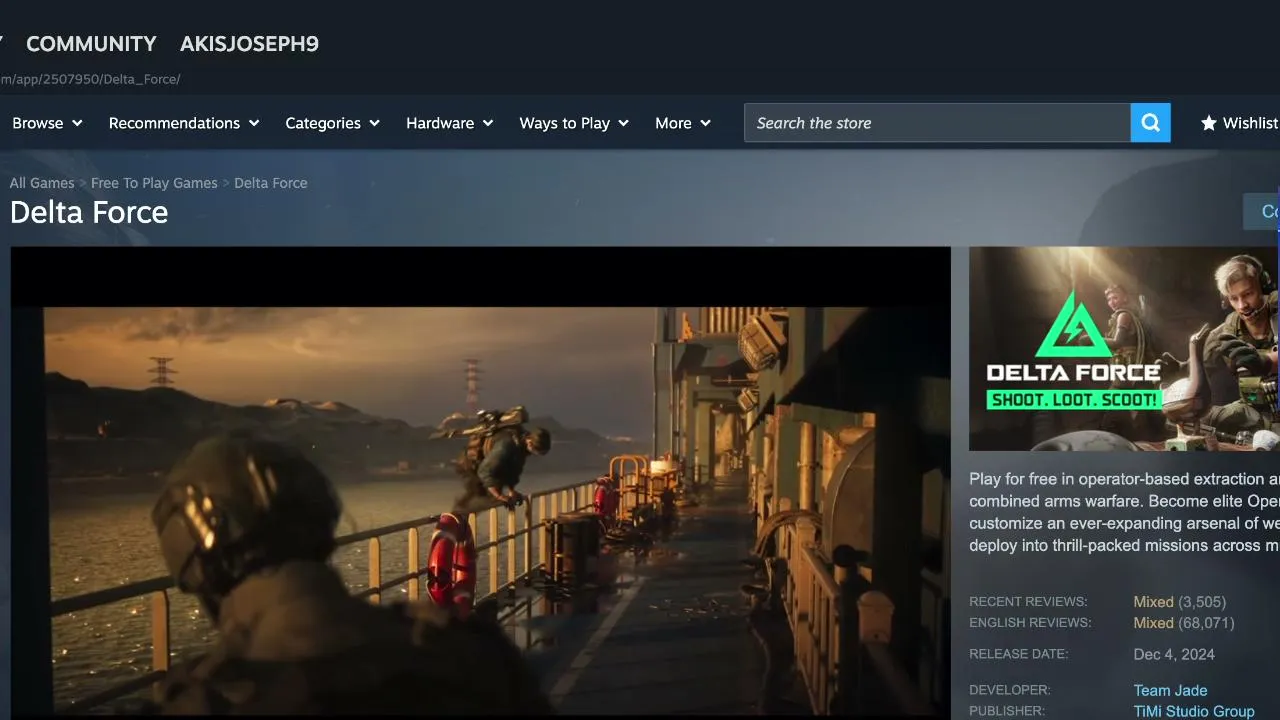This screenshot has height=720, width=1280.
Task: Open the Ways to Play menu
Action: (x=574, y=123)
